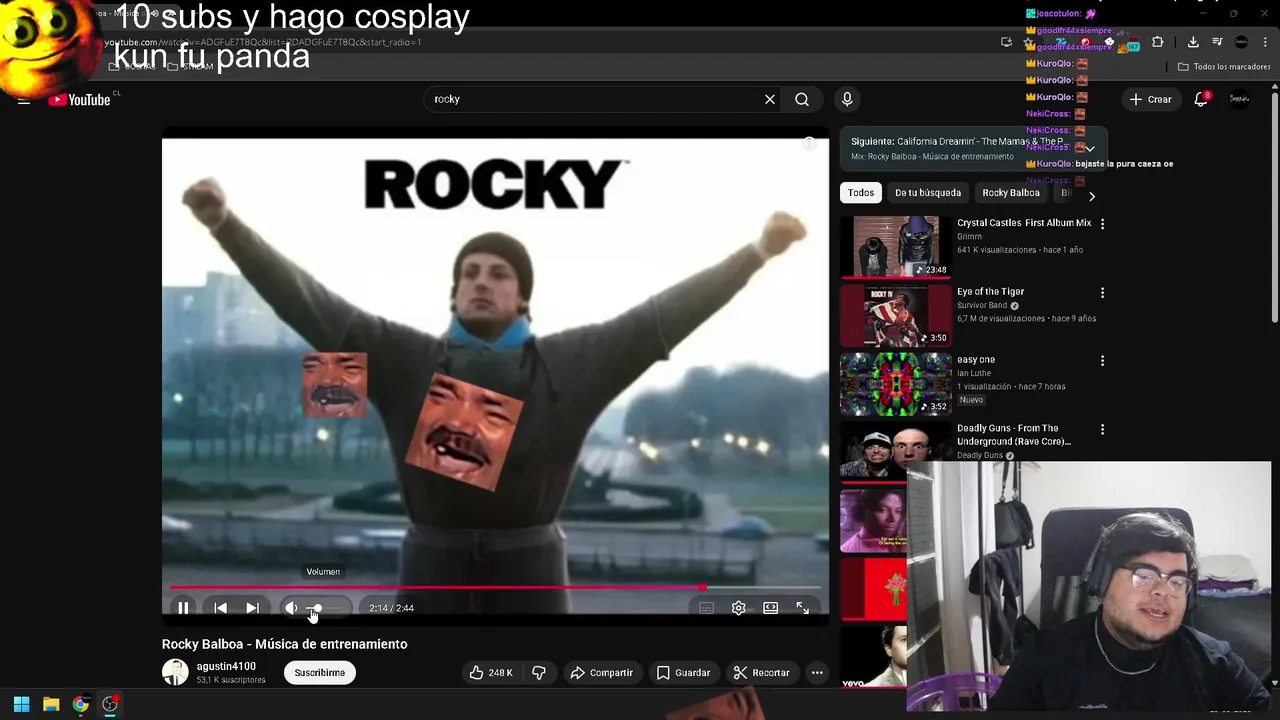Open the notifications bell

(1202, 99)
